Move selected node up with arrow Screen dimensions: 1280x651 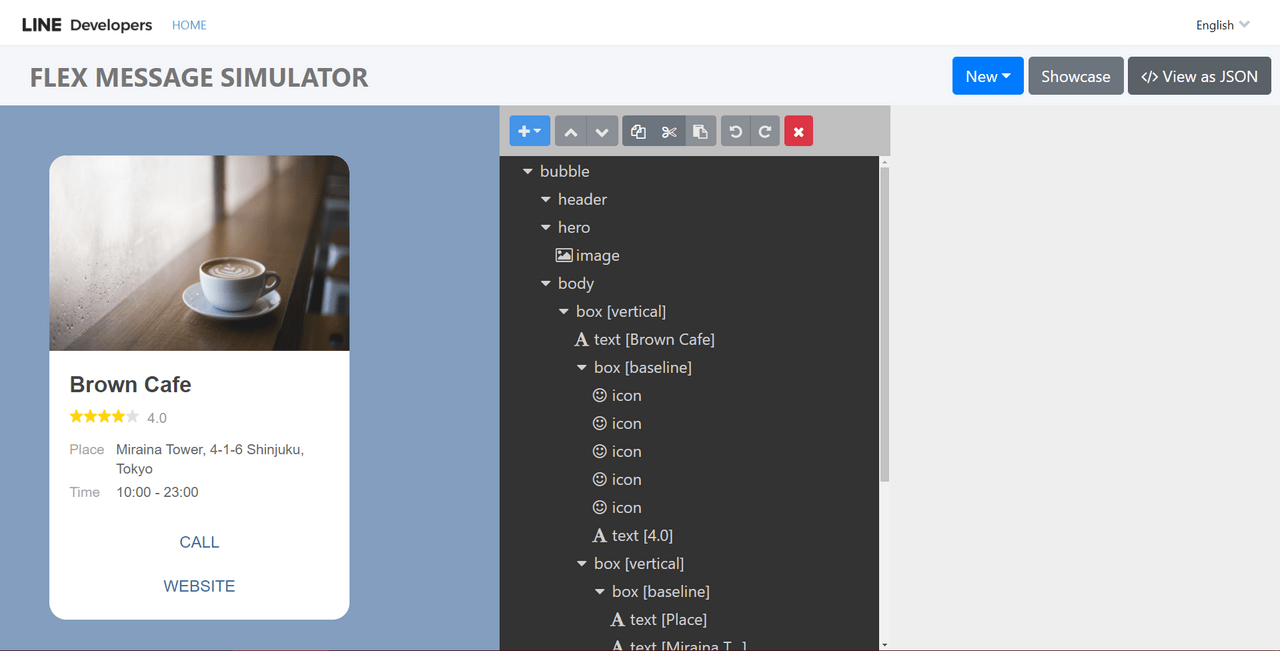coord(570,131)
